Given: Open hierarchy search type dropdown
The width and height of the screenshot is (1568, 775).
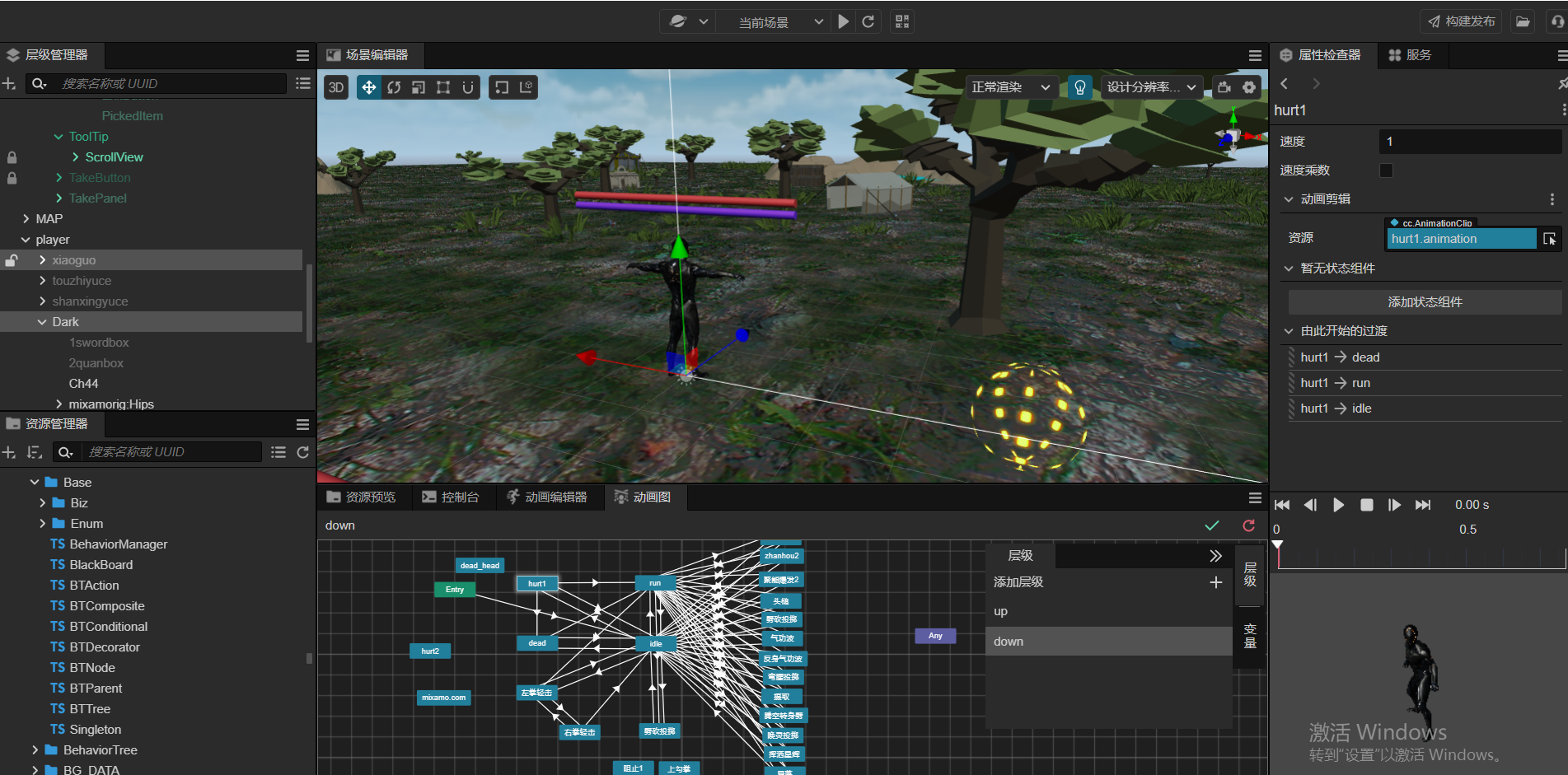Looking at the screenshot, I should click(x=39, y=83).
